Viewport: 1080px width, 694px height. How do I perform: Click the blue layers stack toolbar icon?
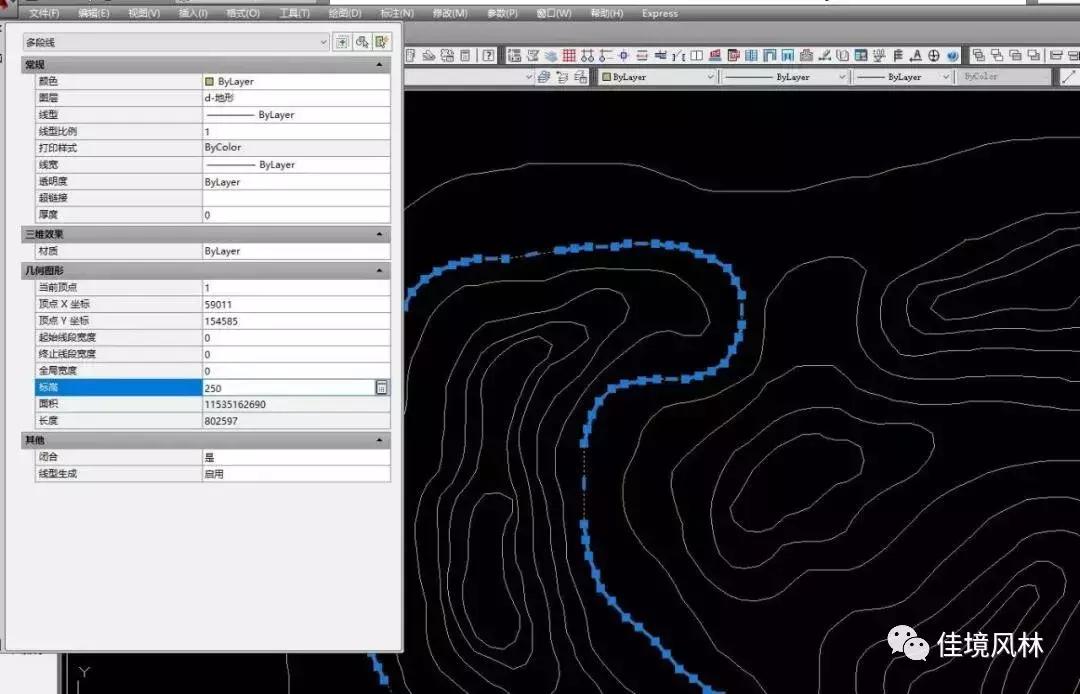point(549,55)
